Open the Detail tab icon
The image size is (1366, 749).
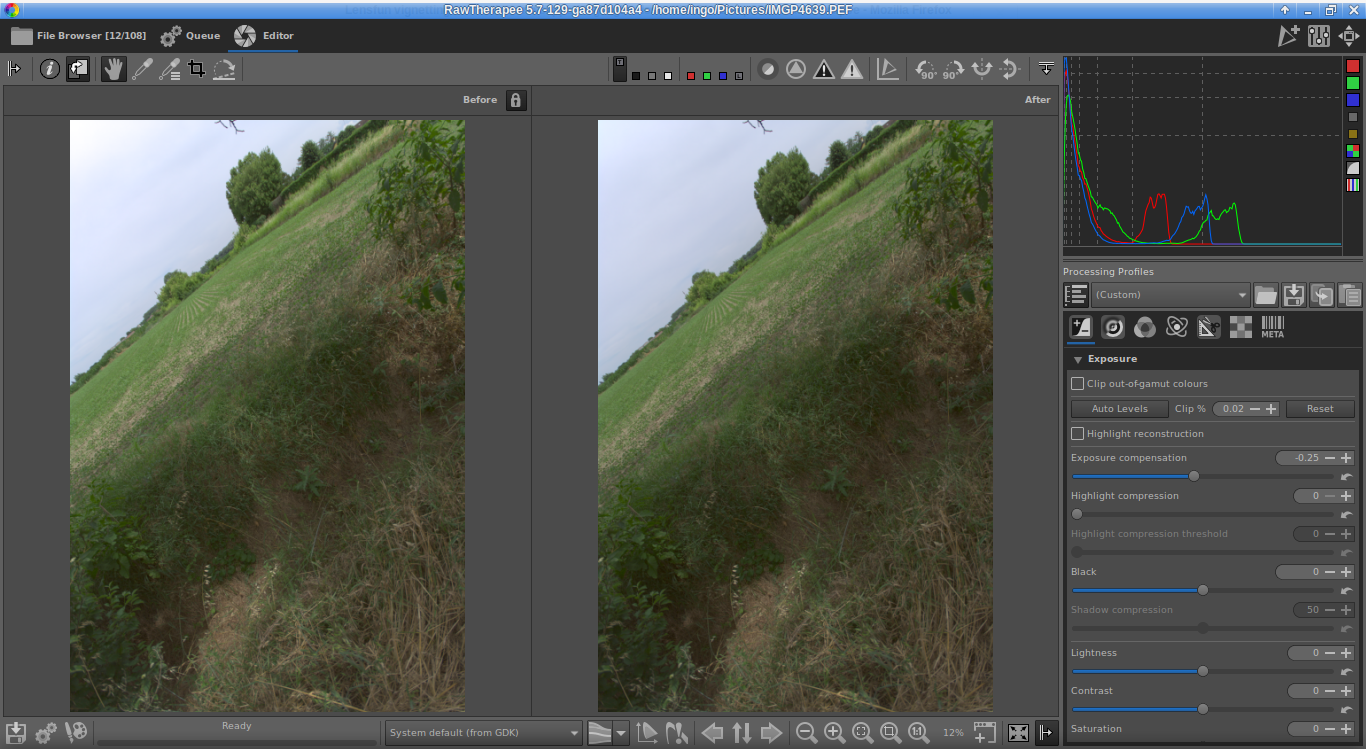[1113, 327]
